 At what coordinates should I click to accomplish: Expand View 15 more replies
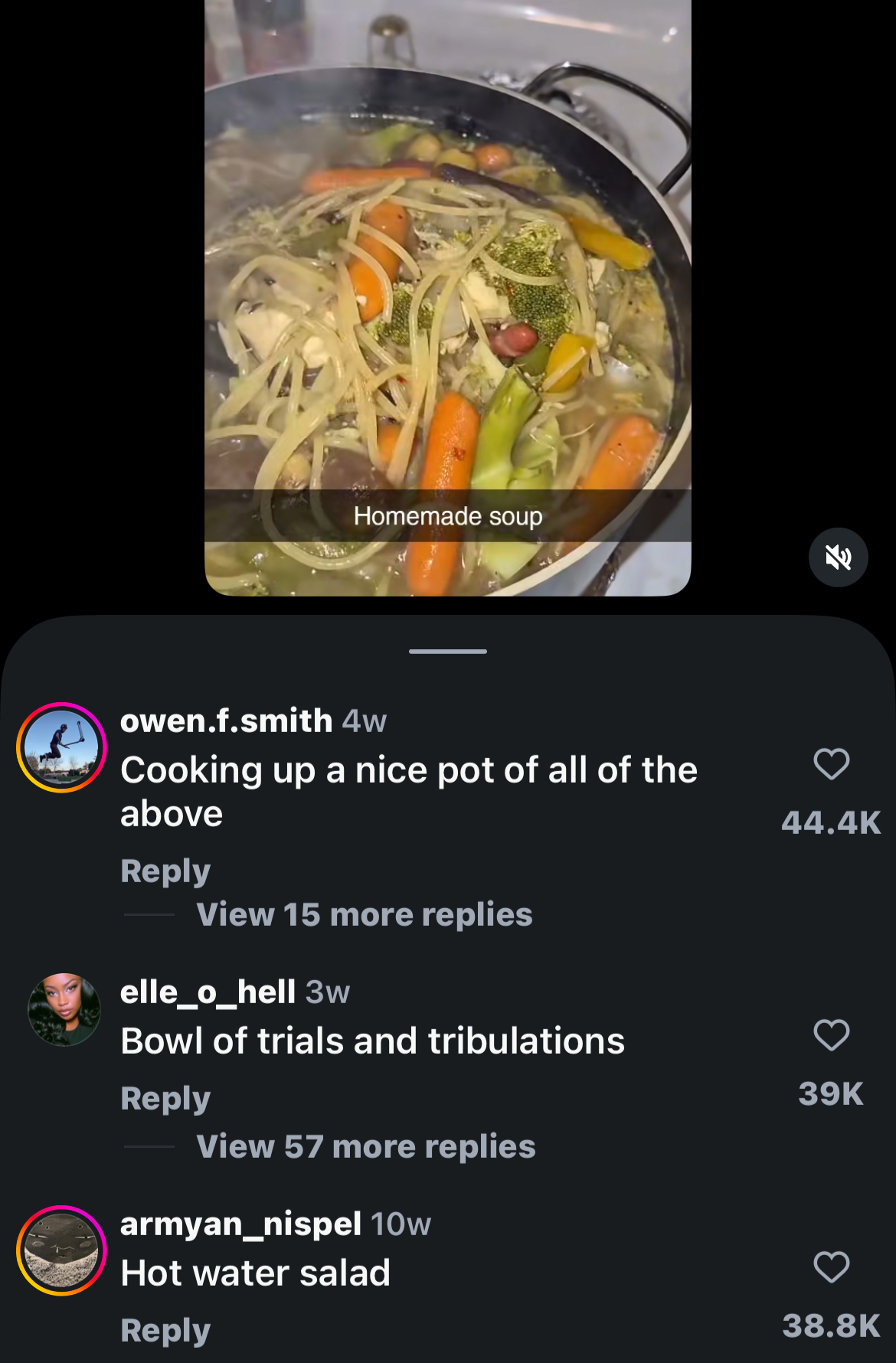(364, 914)
